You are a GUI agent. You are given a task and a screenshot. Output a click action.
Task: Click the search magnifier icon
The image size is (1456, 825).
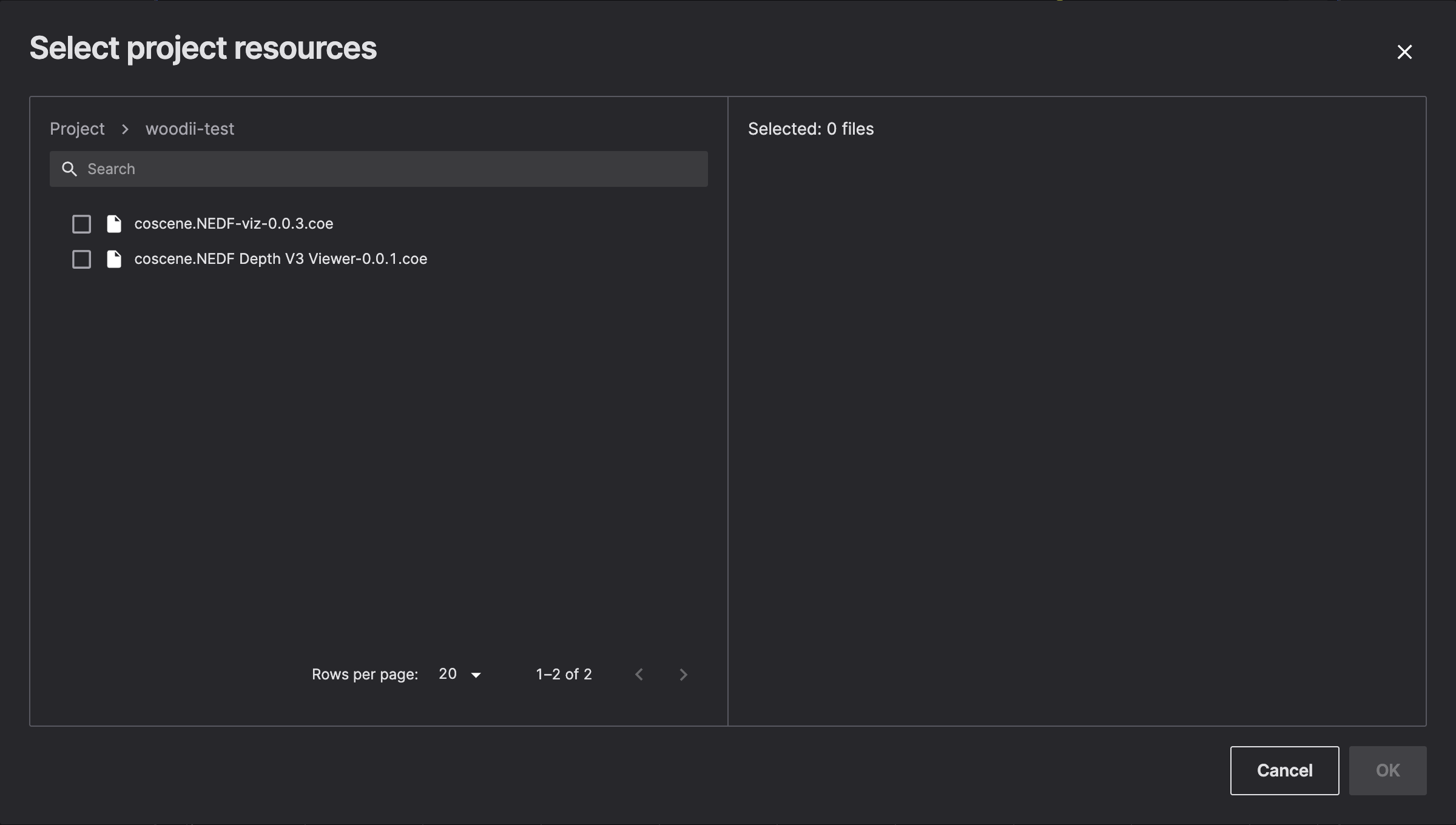tap(69, 169)
